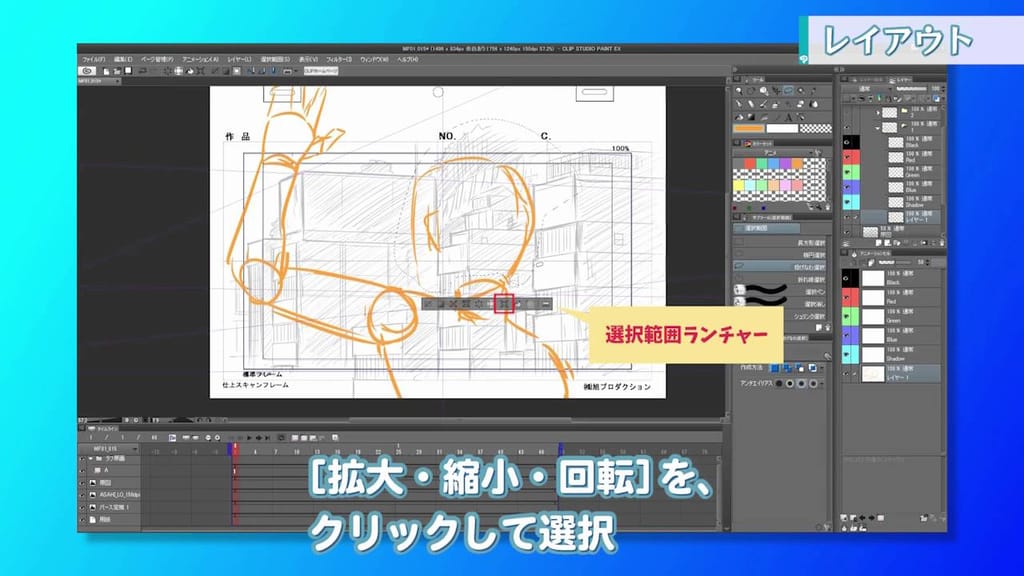Click the timeline Loop playback icon
The image size is (1024, 576).
[x=281, y=438]
